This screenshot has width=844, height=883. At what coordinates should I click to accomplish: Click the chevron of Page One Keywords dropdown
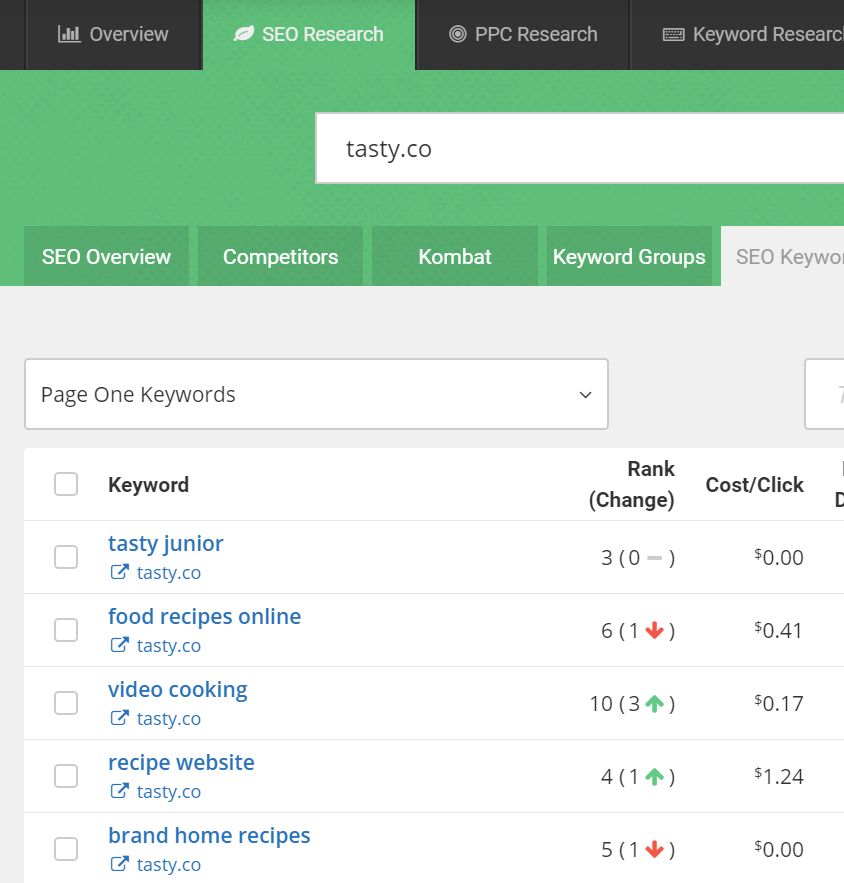[x=586, y=395]
